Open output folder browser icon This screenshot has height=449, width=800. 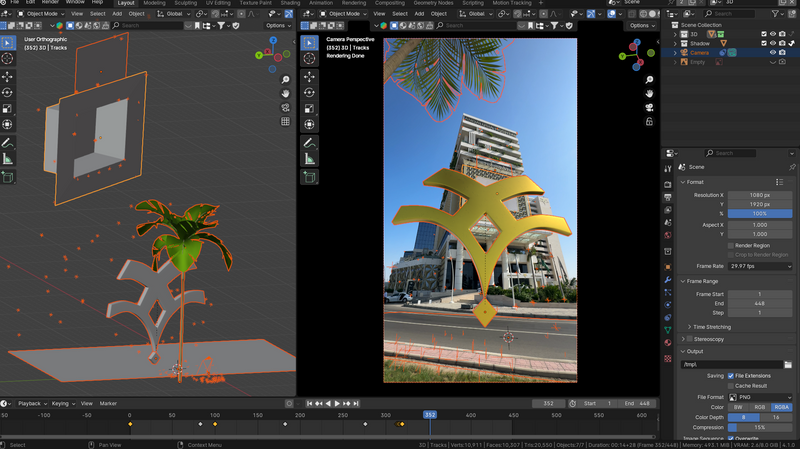pyautogui.click(x=788, y=364)
